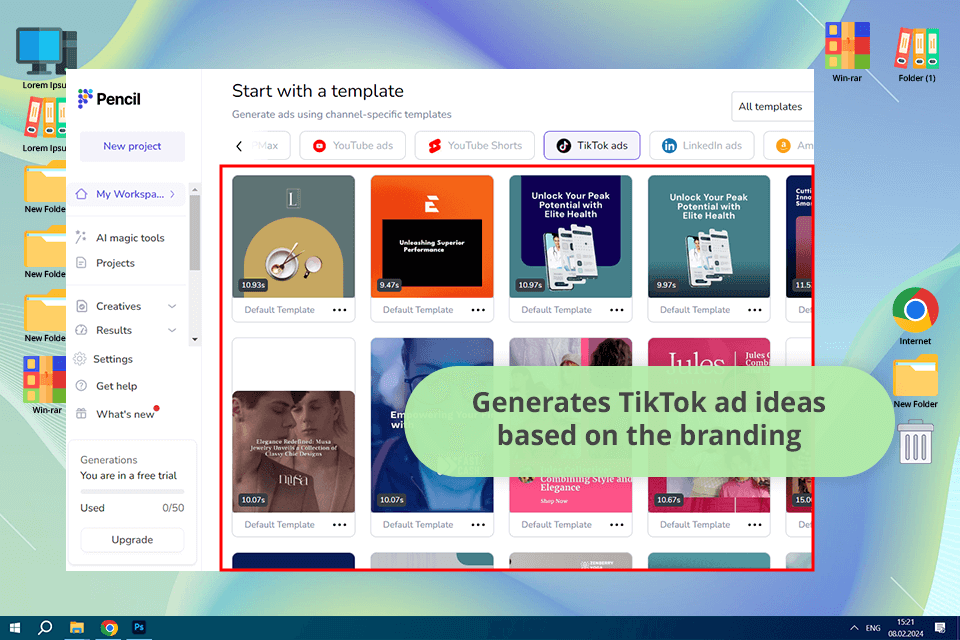Select the Recycle Bin desktop icon
Viewport: 960px width, 640px height.
tap(915, 442)
